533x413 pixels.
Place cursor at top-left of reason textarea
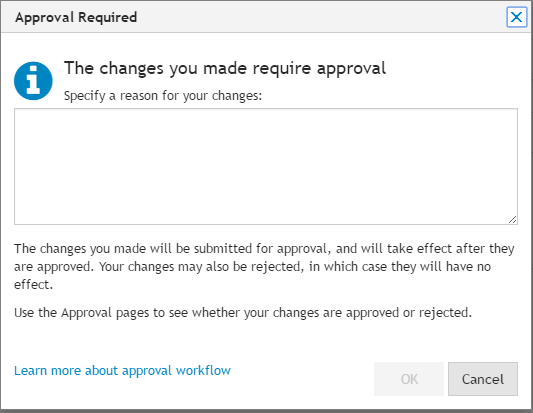(19, 114)
